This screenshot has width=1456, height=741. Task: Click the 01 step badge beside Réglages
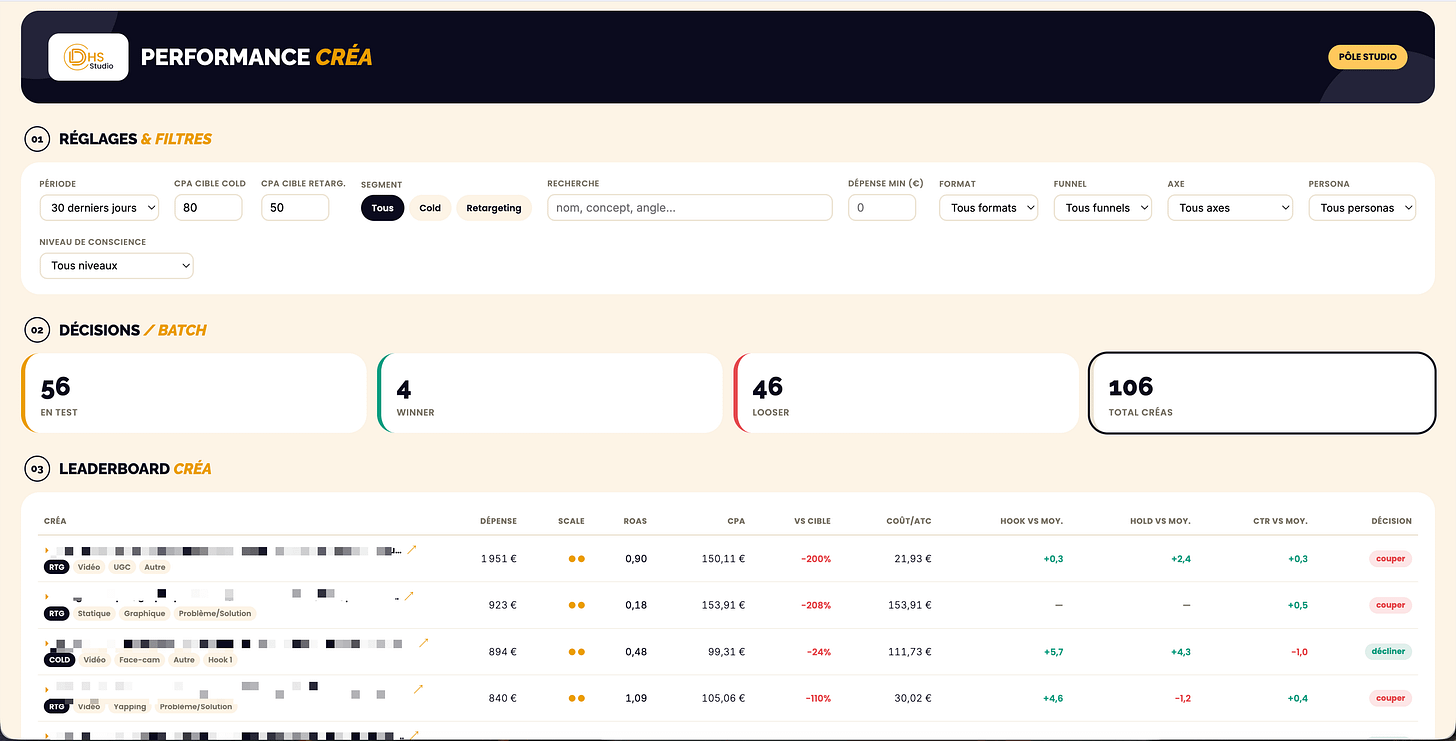(37, 139)
